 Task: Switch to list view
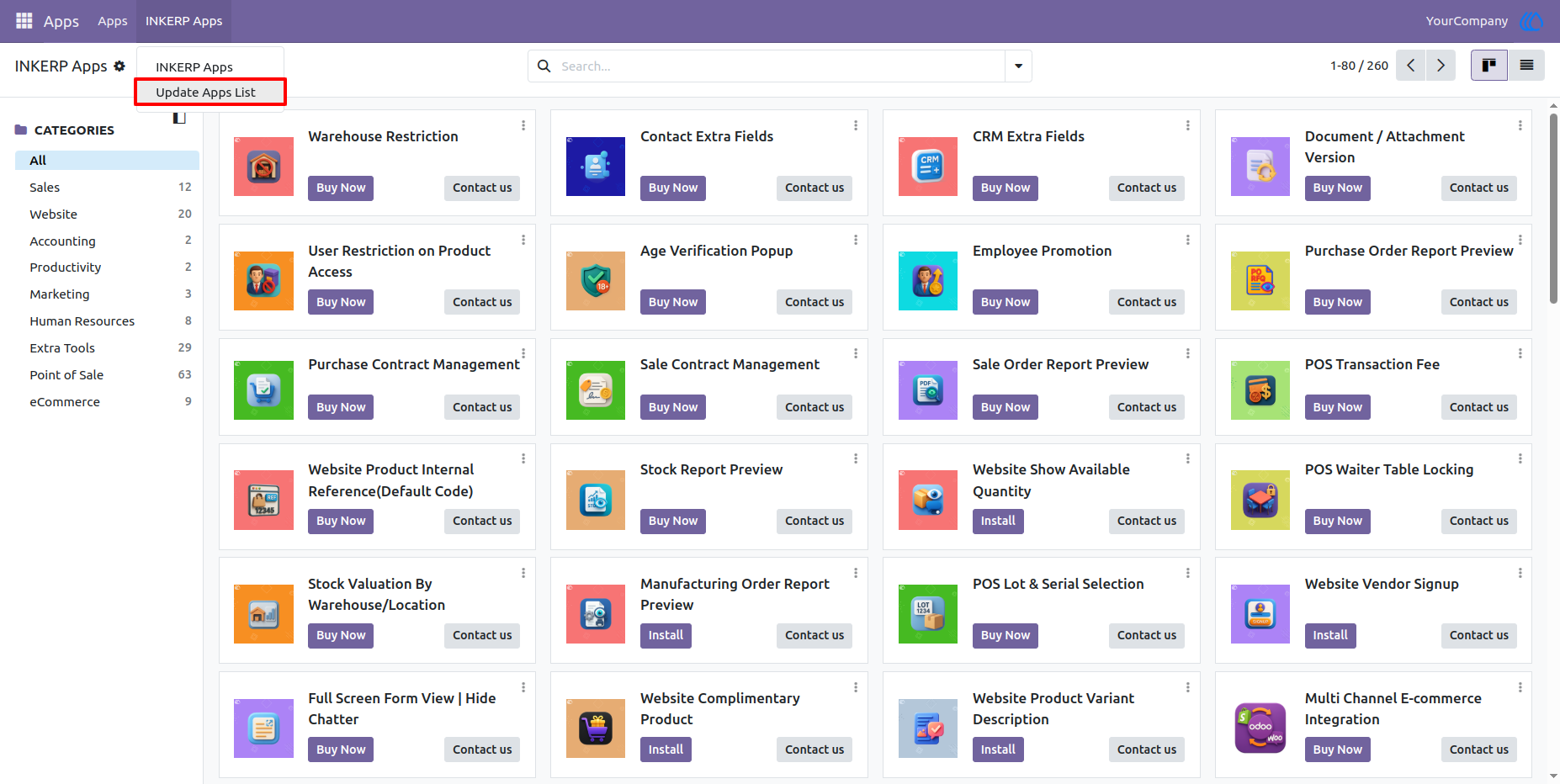pos(1526,65)
